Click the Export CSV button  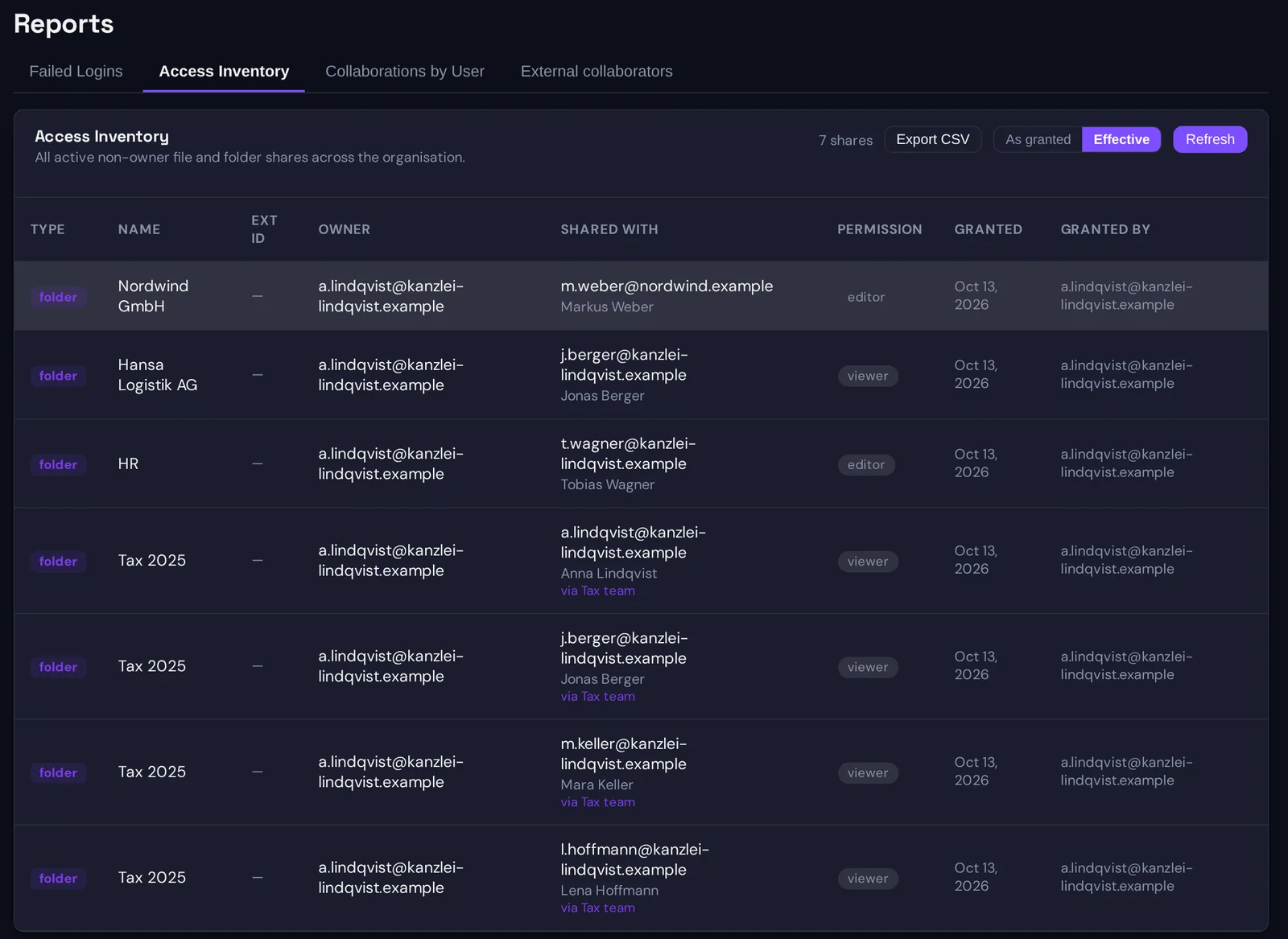pyautogui.click(x=933, y=139)
